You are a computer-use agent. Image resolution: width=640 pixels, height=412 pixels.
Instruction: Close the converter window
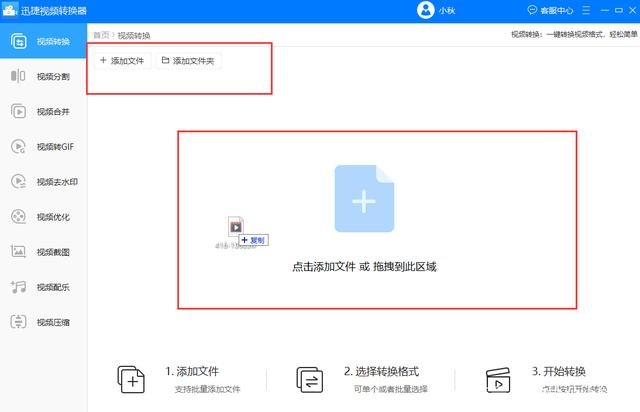point(632,10)
